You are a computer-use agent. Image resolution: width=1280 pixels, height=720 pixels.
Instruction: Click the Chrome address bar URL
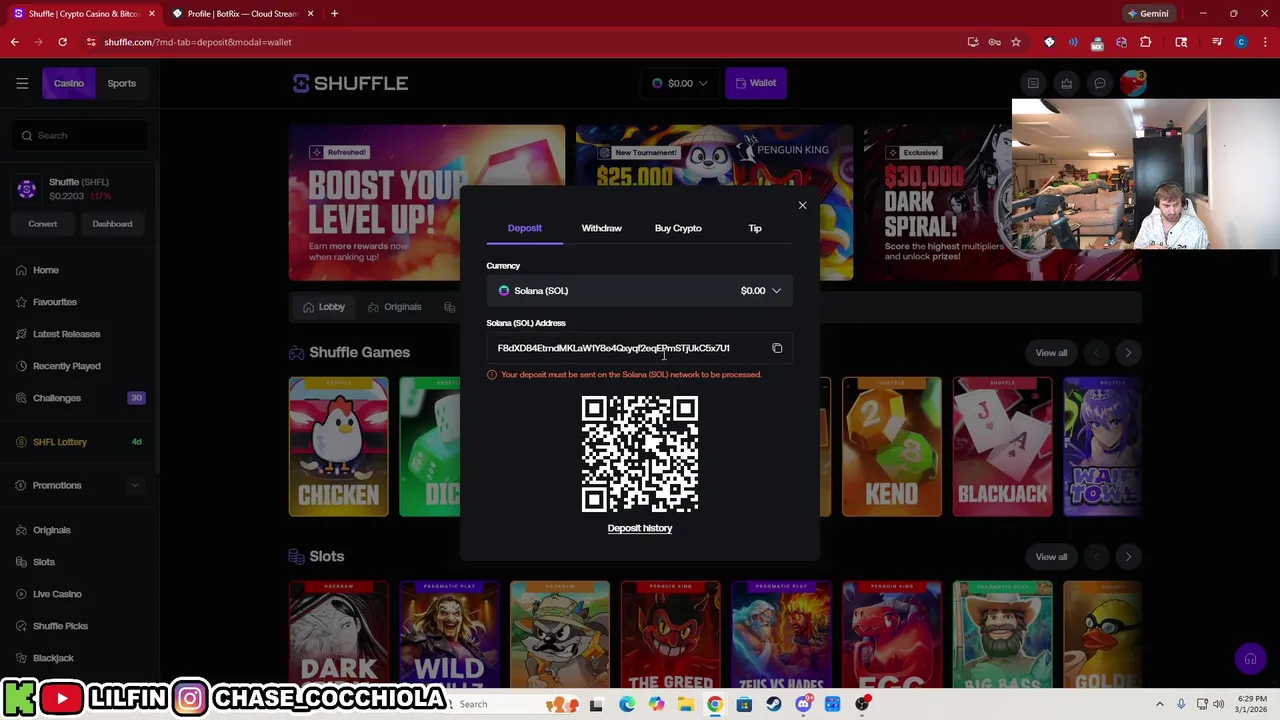click(197, 42)
